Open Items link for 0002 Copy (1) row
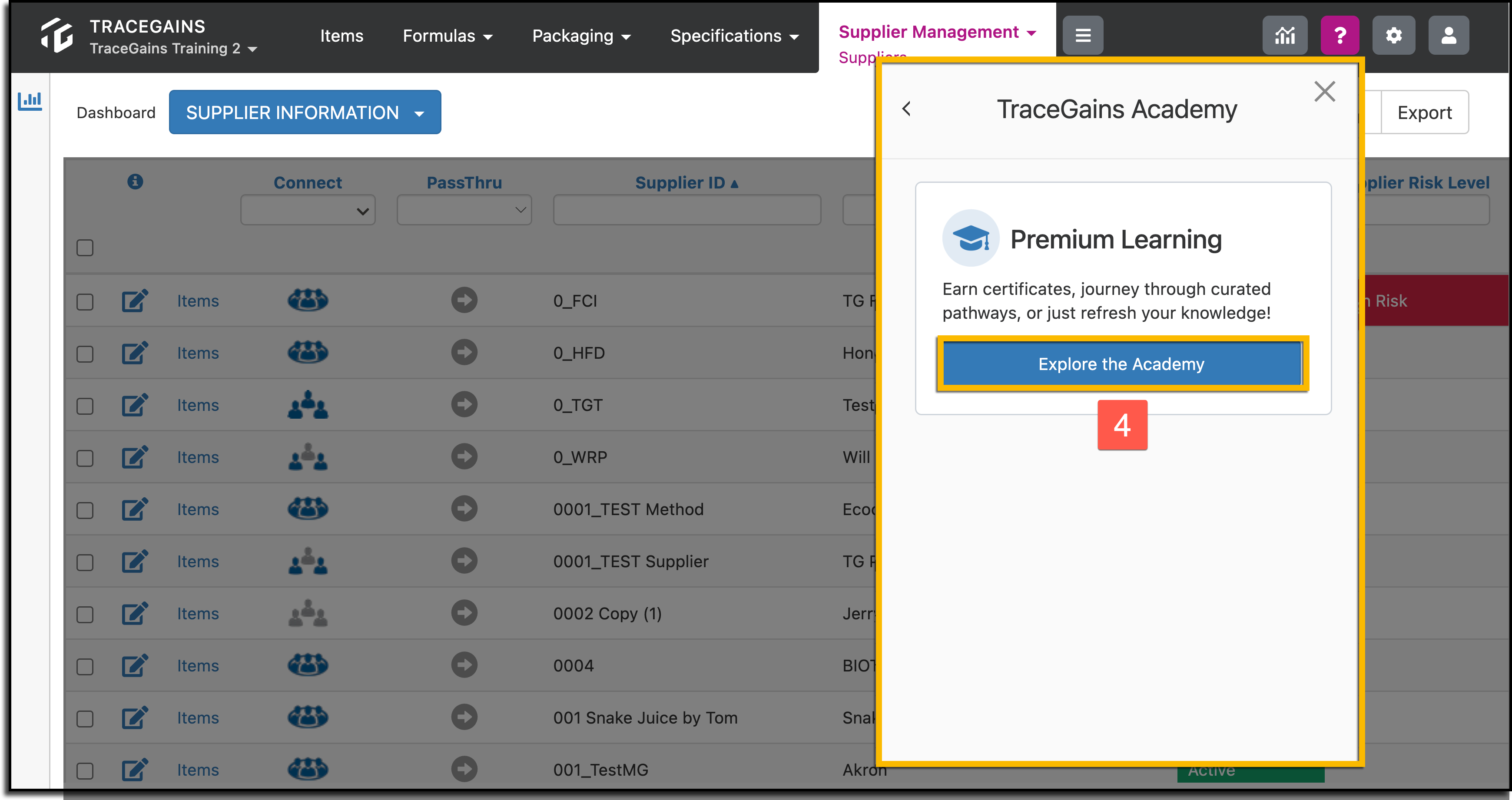Viewport: 1512px width, 800px height. pyautogui.click(x=198, y=614)
